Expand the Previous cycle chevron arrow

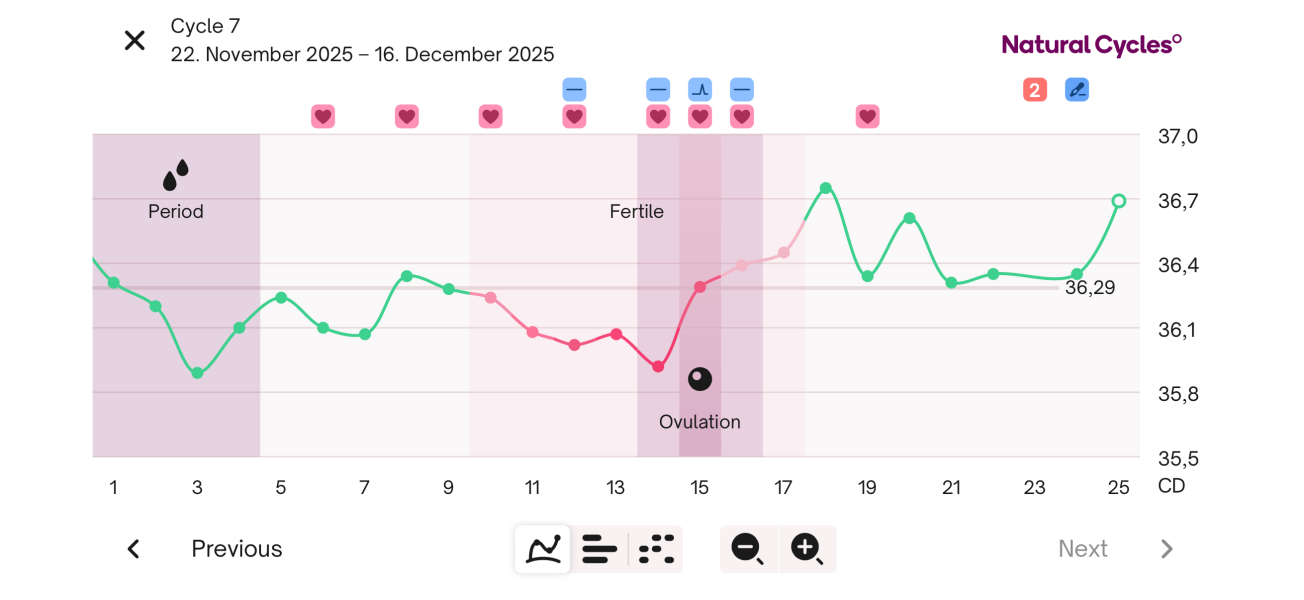click(133, 549)
